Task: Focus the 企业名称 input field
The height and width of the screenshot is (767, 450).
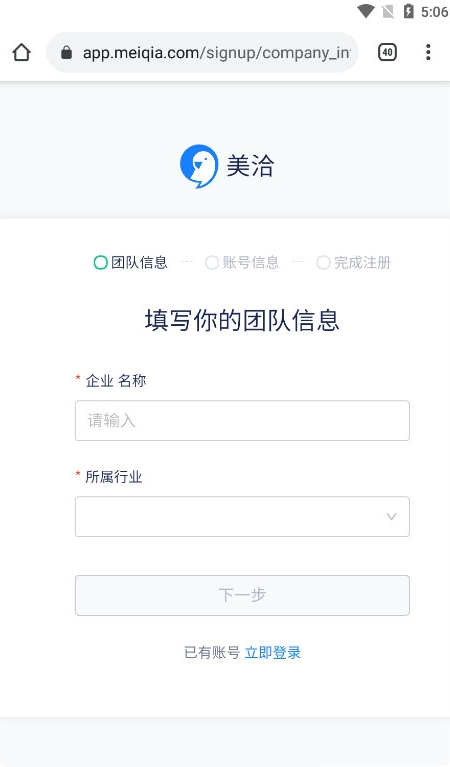Action: [x=242, y=421]
